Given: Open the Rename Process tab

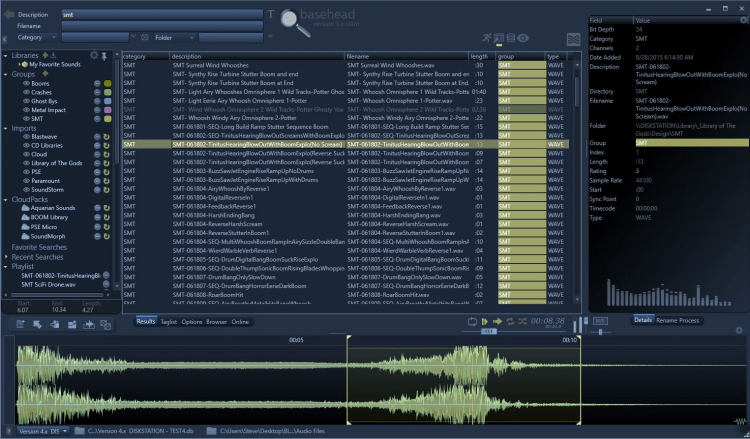Looking at the screenshot, I should [679, 320].
